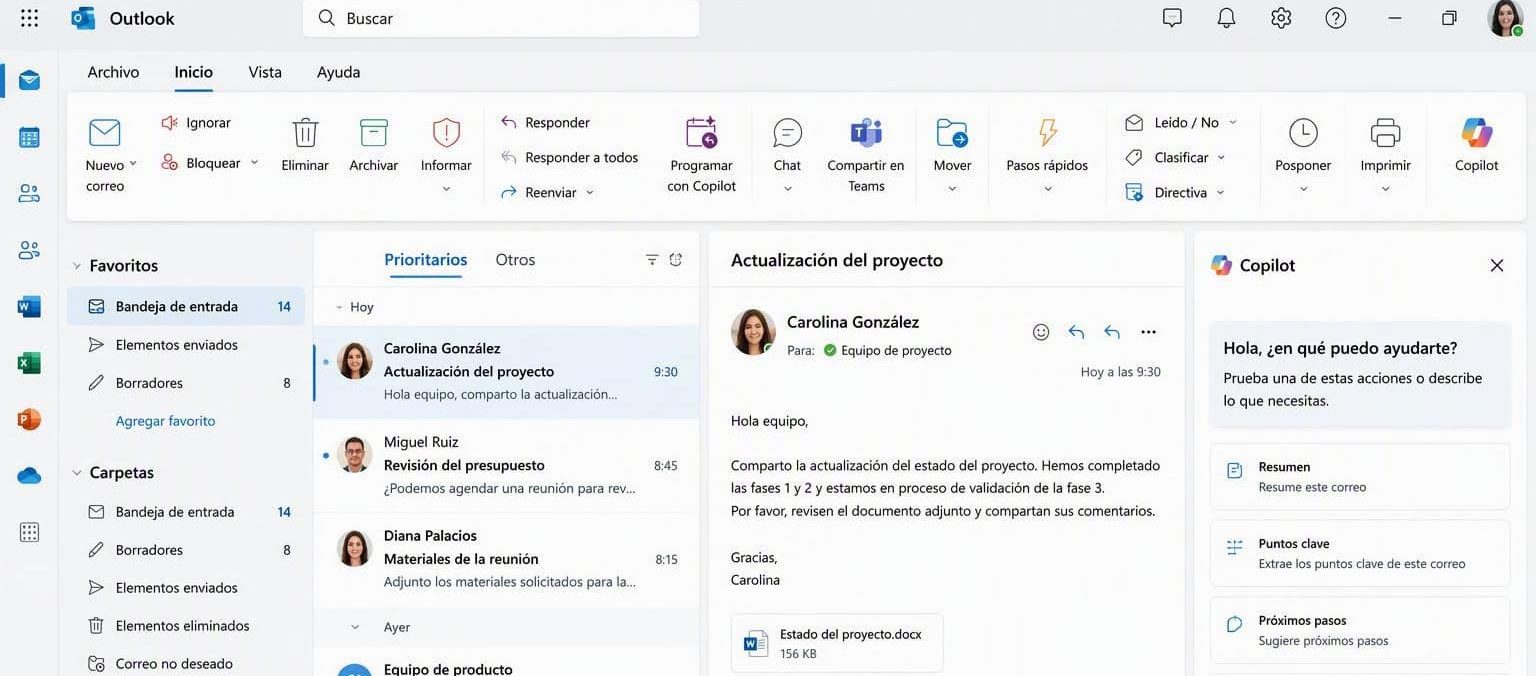Screen dimensions: 1536x676
Task: Collapse the Favoritos section
Action: (x=77, y=266)
